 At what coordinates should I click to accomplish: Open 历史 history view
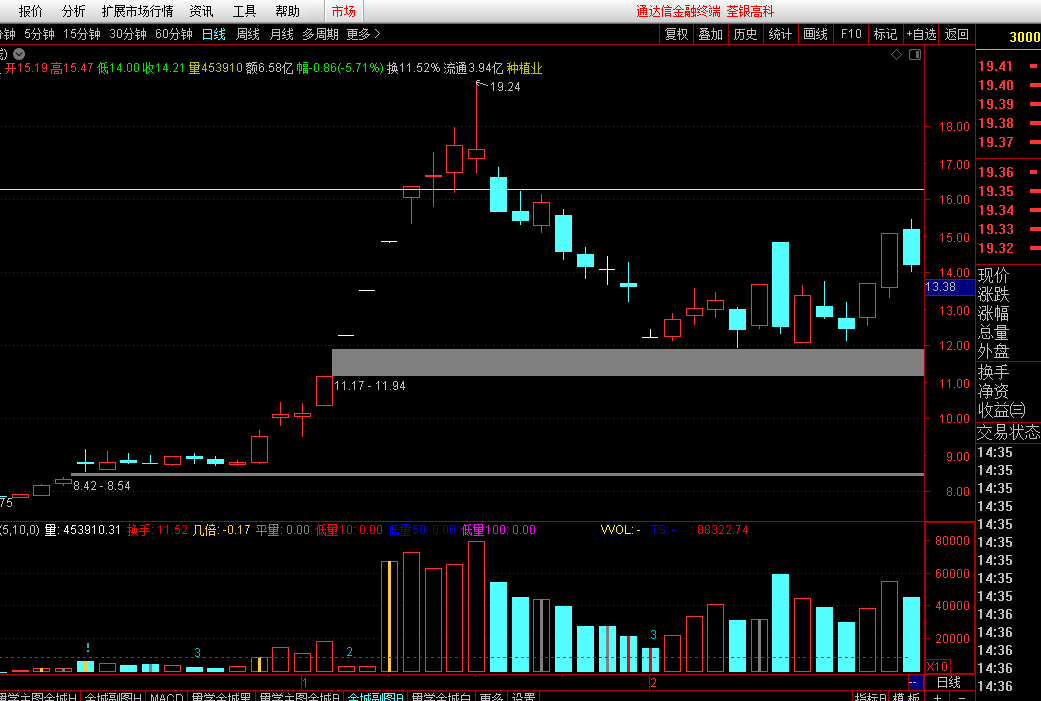pos(745,34)
